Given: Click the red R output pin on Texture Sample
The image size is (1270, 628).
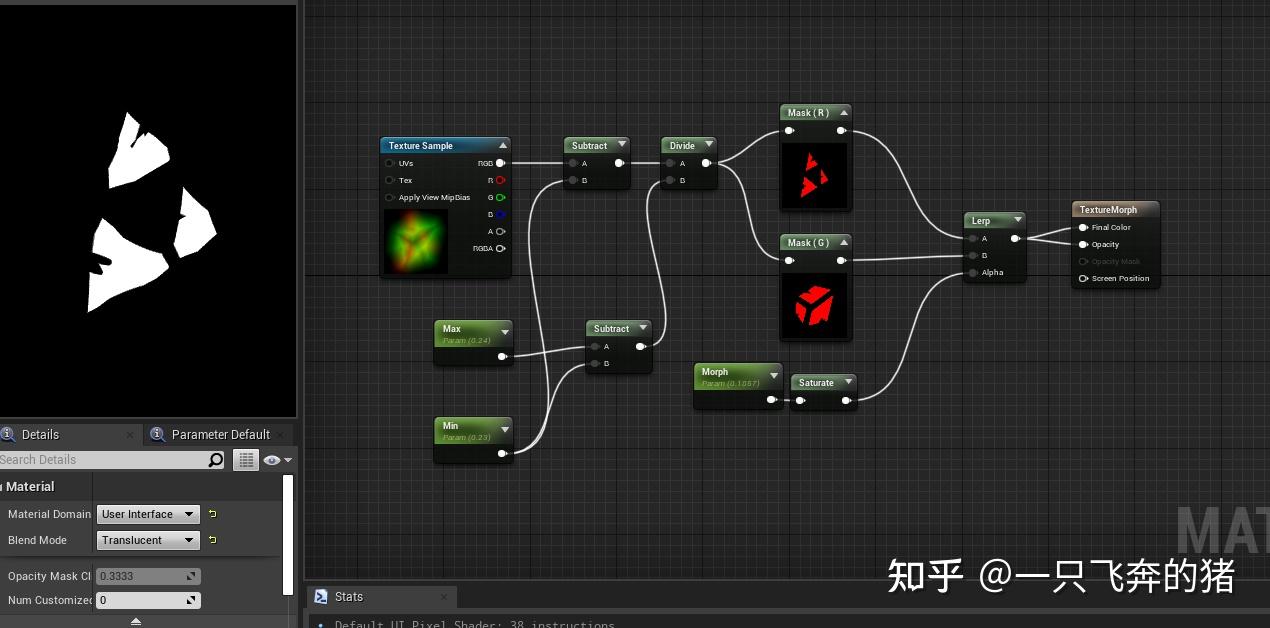Looking at the screenshot, I should point(499,180).
